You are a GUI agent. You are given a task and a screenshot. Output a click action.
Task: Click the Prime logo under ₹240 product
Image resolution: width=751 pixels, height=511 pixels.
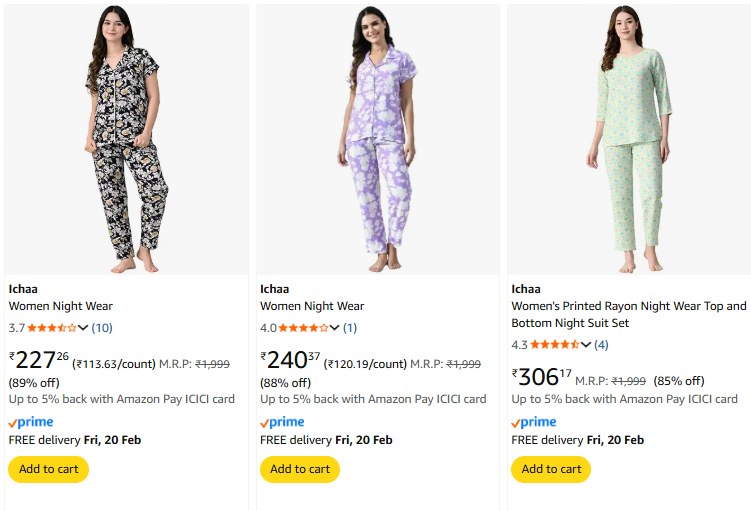tap(282, 422)
